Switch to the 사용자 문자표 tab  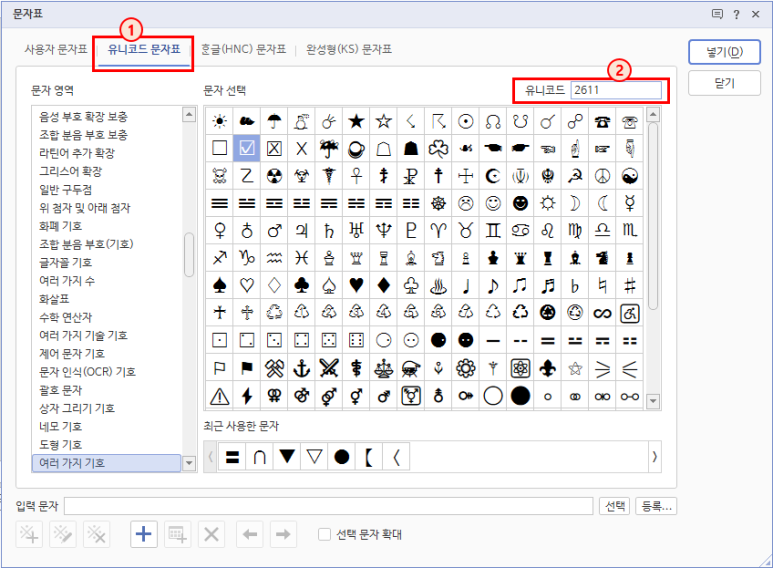click(x=55, y=49)
